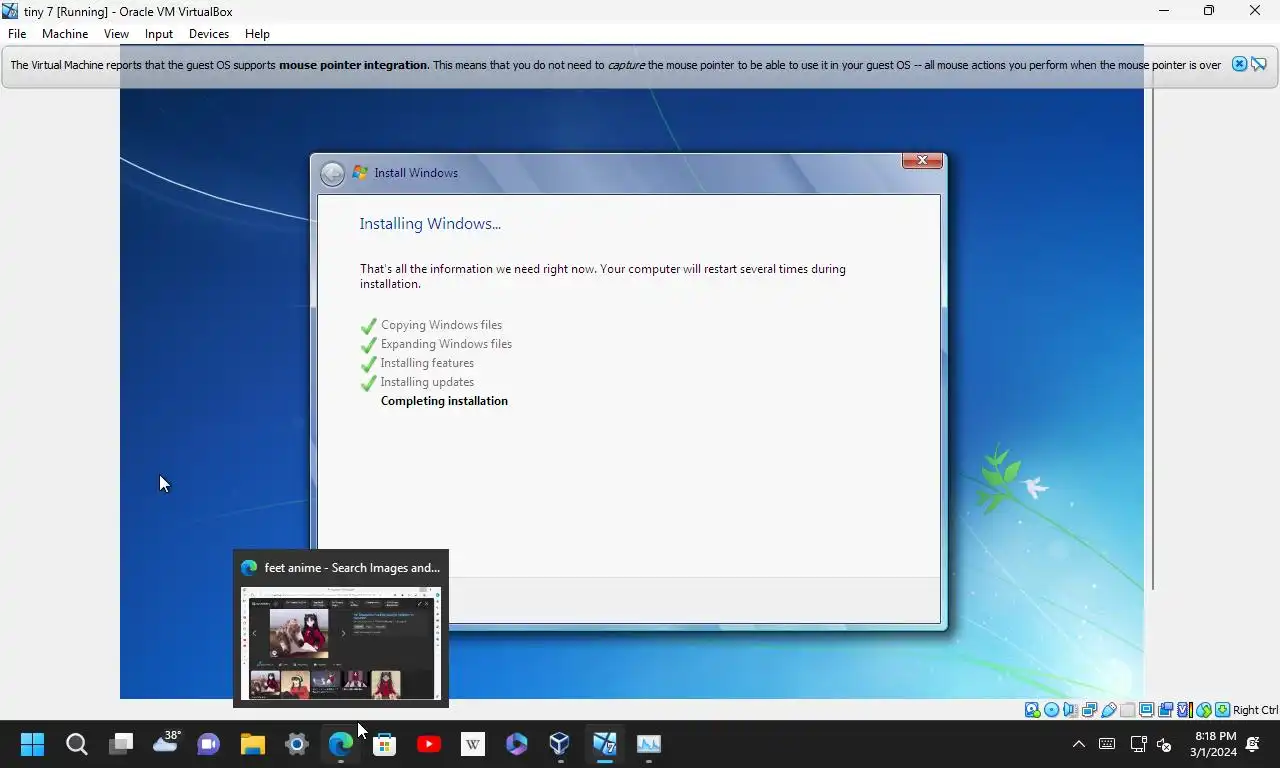1280x768 pixels.
Task: Open VirtualBox Manager on the taskbar
Action: pyautogui.click(x=560, y=744)
